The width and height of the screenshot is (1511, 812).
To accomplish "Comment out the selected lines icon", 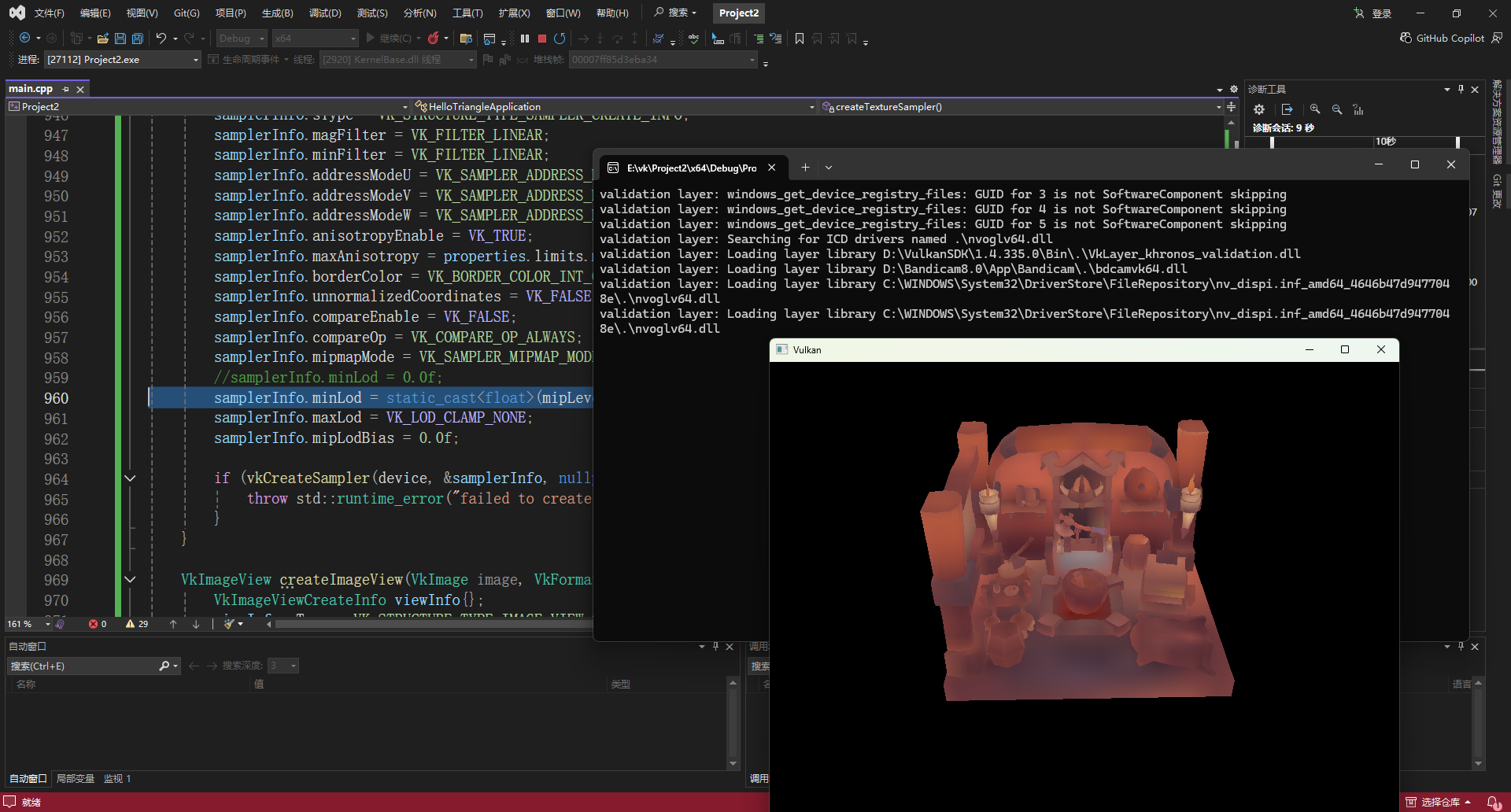I will pos(759,38).
